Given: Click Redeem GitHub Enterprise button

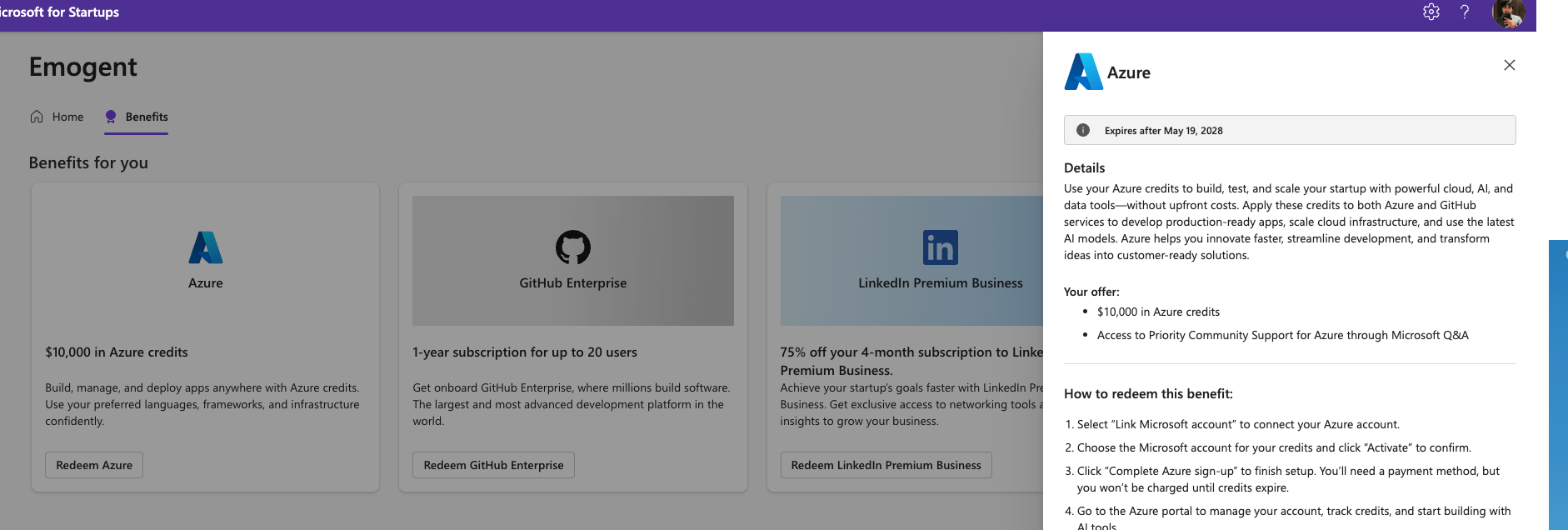Looking at the screenshot, I should (493, 465).
